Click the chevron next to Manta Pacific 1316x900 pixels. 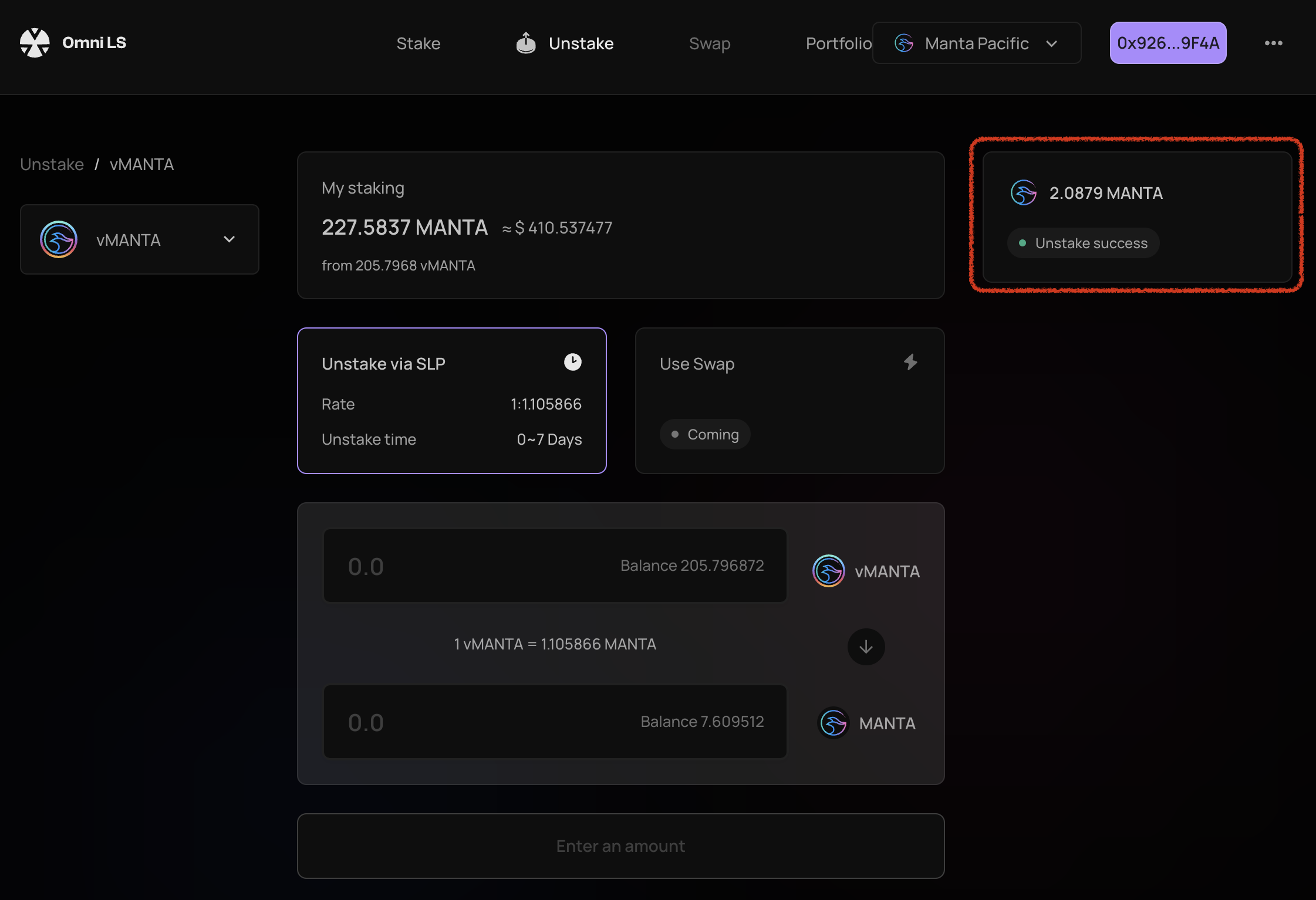tap(1052, 43)
